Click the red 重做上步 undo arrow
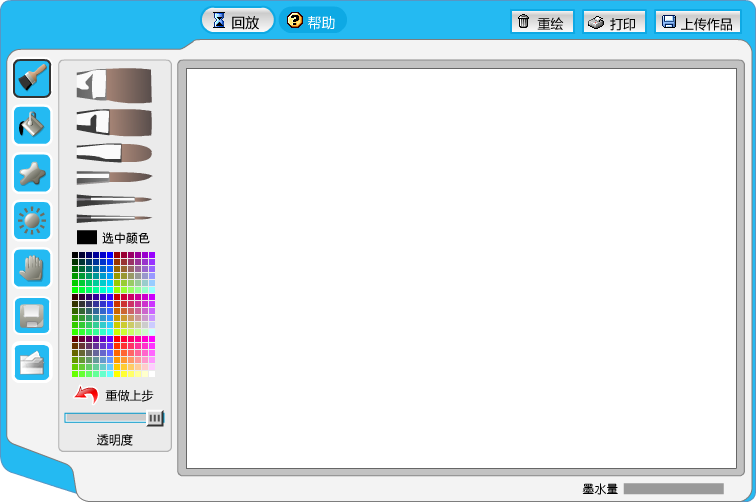This screenshot has height=502, width=756. click(x=86, y=395)
